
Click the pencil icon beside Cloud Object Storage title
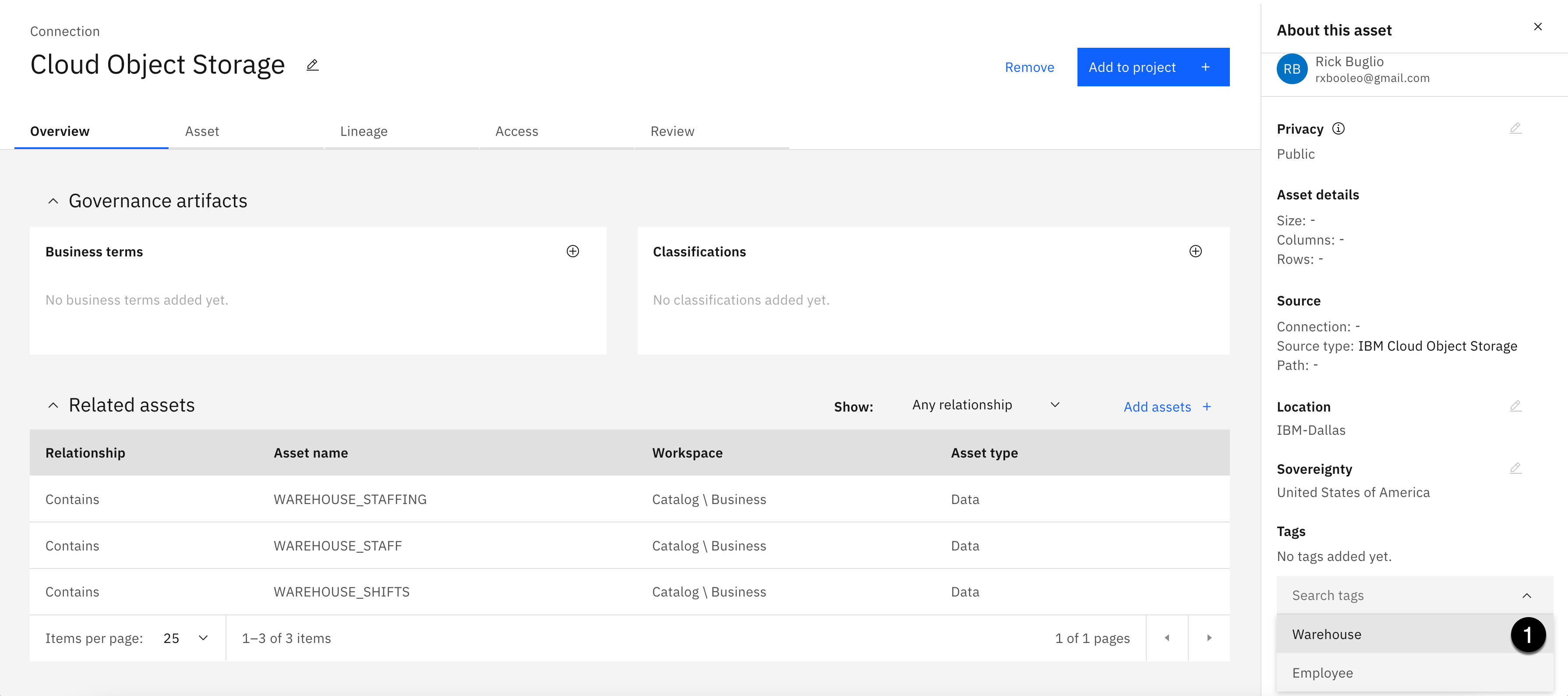(312, 65)
